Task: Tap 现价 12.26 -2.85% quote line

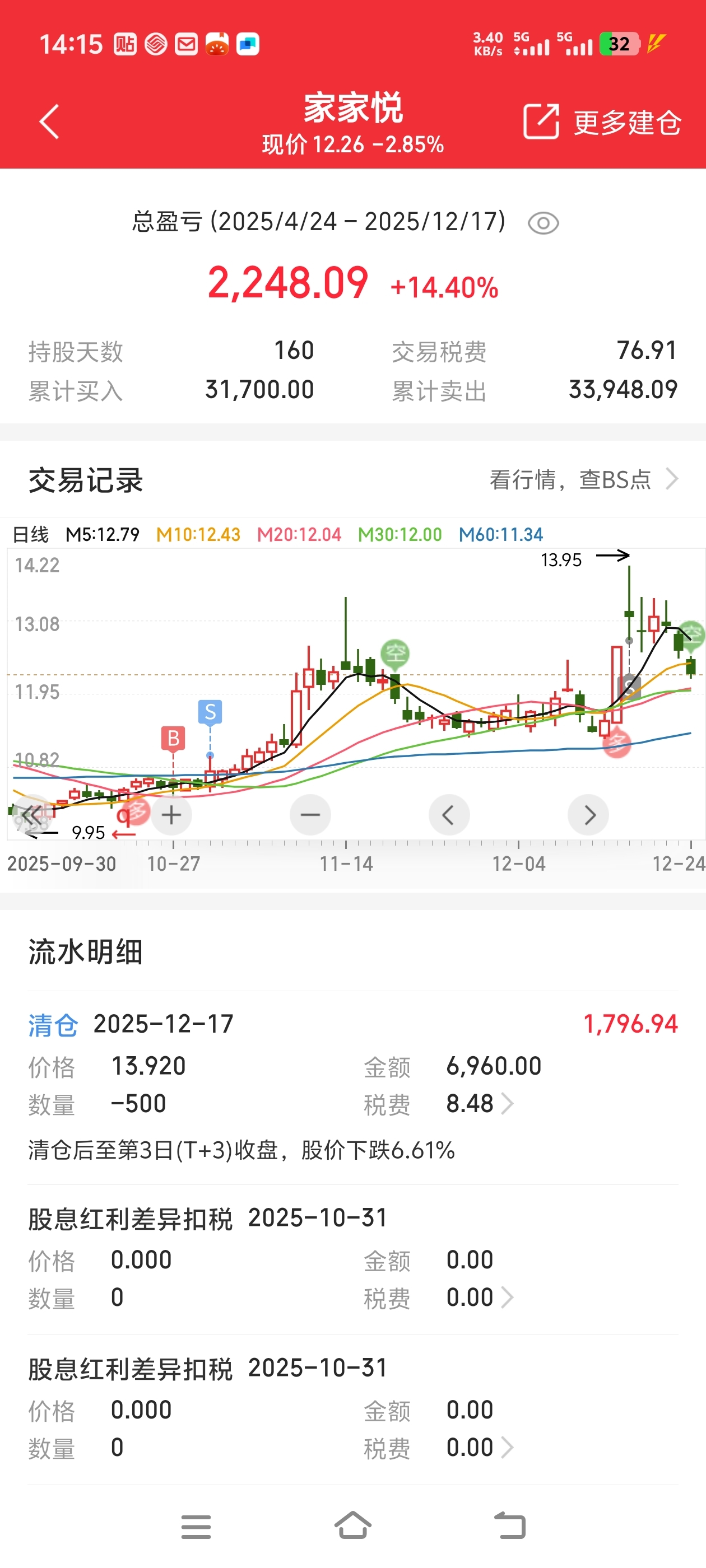Action: [352, 145]
